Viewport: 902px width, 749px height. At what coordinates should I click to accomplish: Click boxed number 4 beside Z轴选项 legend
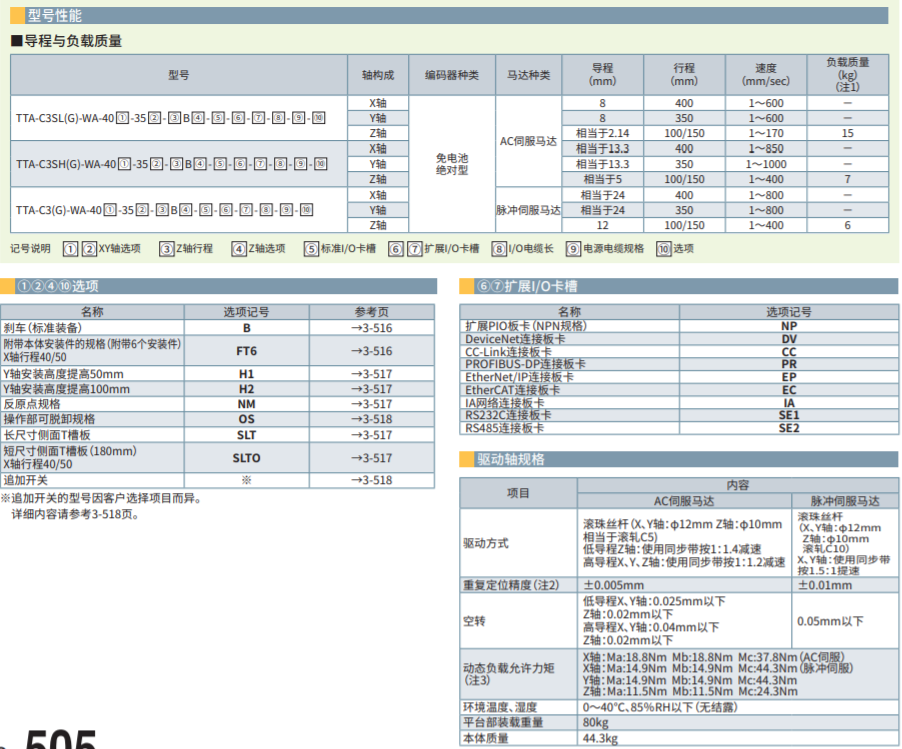(x=239, y=249)
